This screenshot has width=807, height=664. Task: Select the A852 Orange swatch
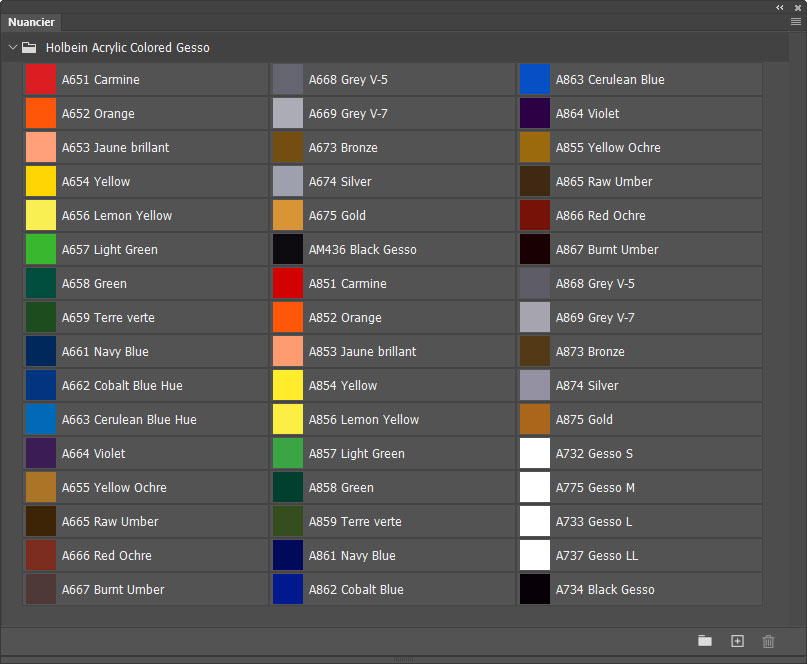pyautogui.click(x=288, y=318)
